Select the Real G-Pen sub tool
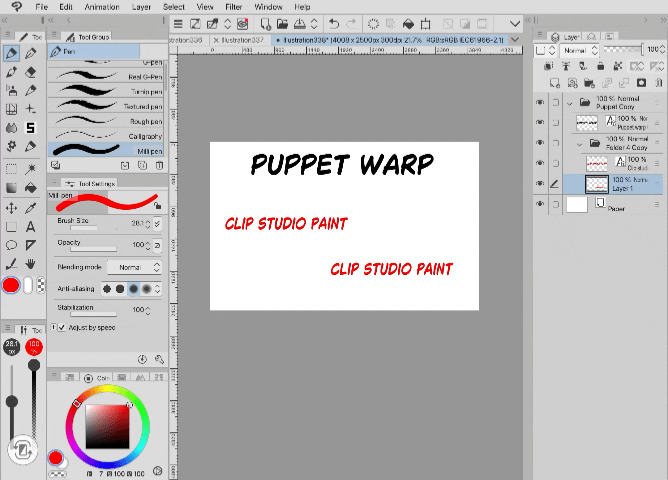 pos(106,76)
